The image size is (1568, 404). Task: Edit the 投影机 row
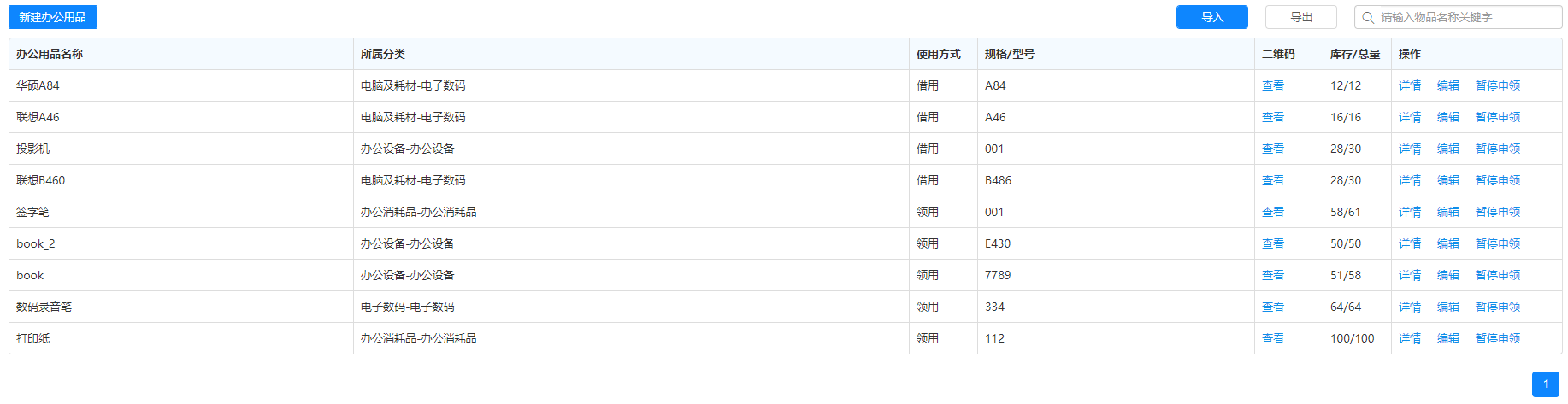tap(1447, 149)
